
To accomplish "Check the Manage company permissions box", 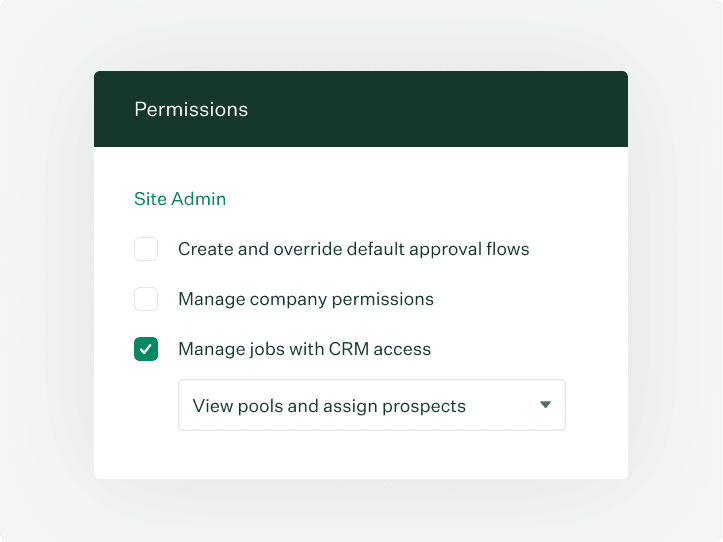I will click(146, 299).
